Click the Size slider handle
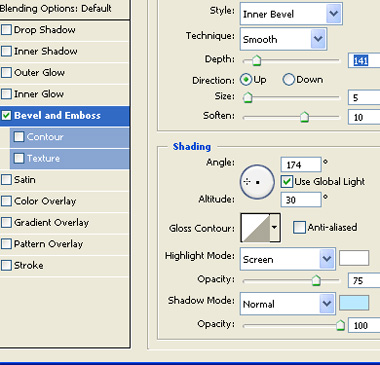This screenshot has width=380, height=365. (248, 97)
